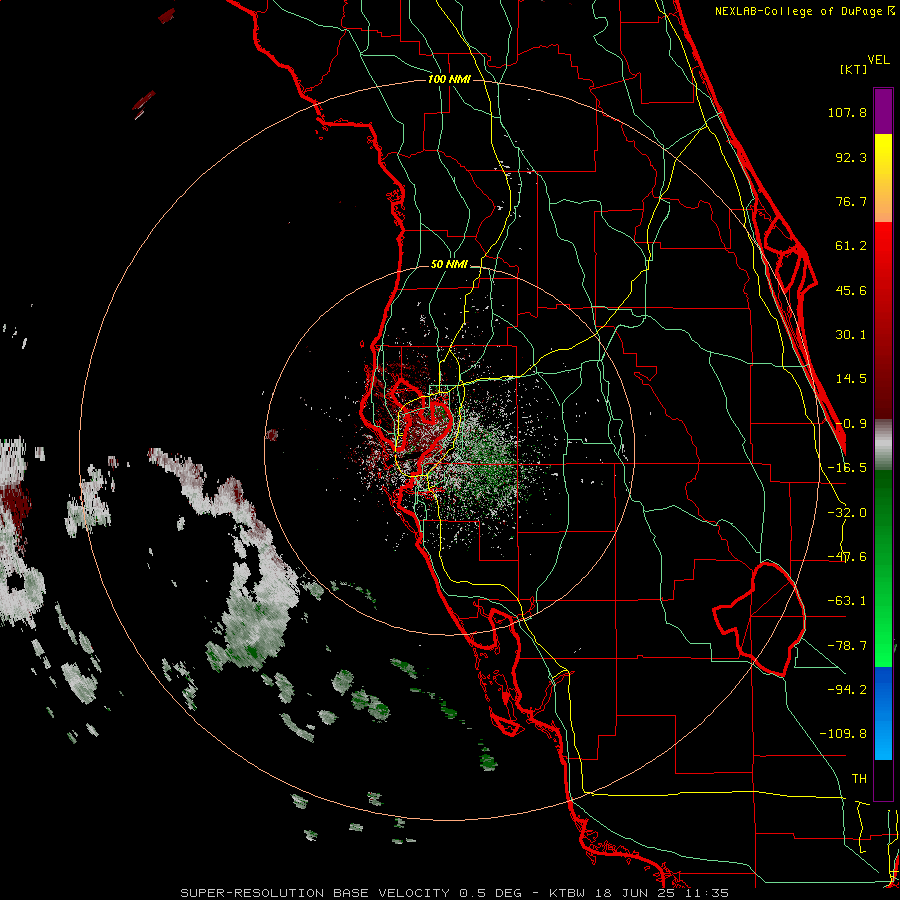The height and width of the screenshot is (900, 900).
Task: Click the NEXLAB-College of DuPage header text
Action: coord(804,11)
